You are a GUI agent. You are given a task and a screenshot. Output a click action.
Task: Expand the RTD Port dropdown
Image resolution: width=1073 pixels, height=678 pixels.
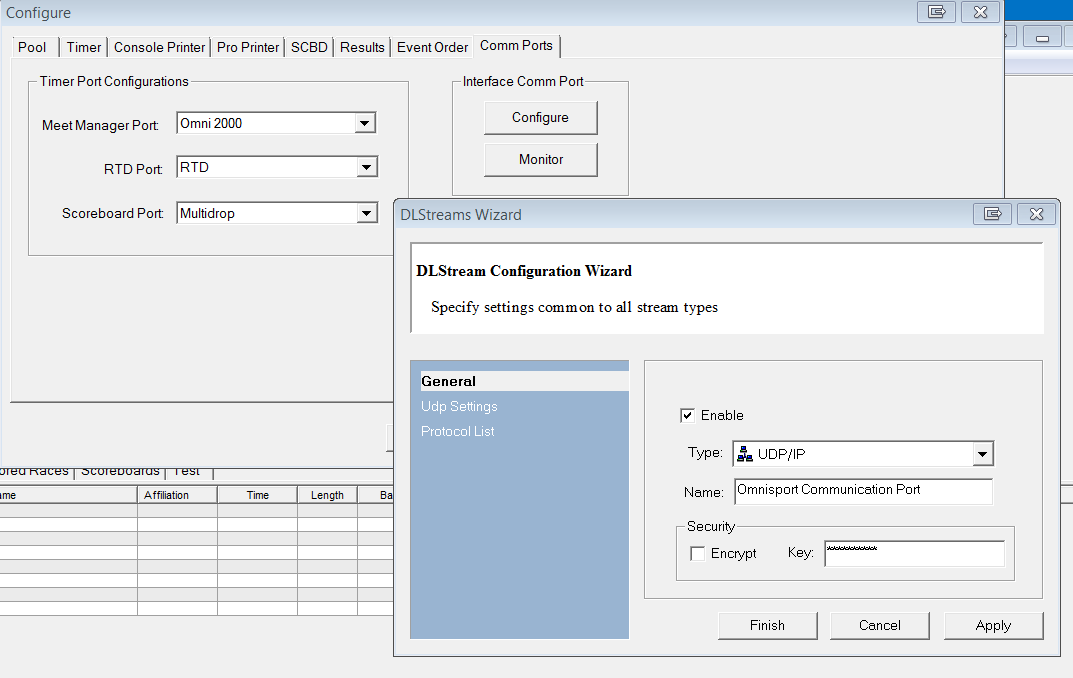tap(366, 168)
